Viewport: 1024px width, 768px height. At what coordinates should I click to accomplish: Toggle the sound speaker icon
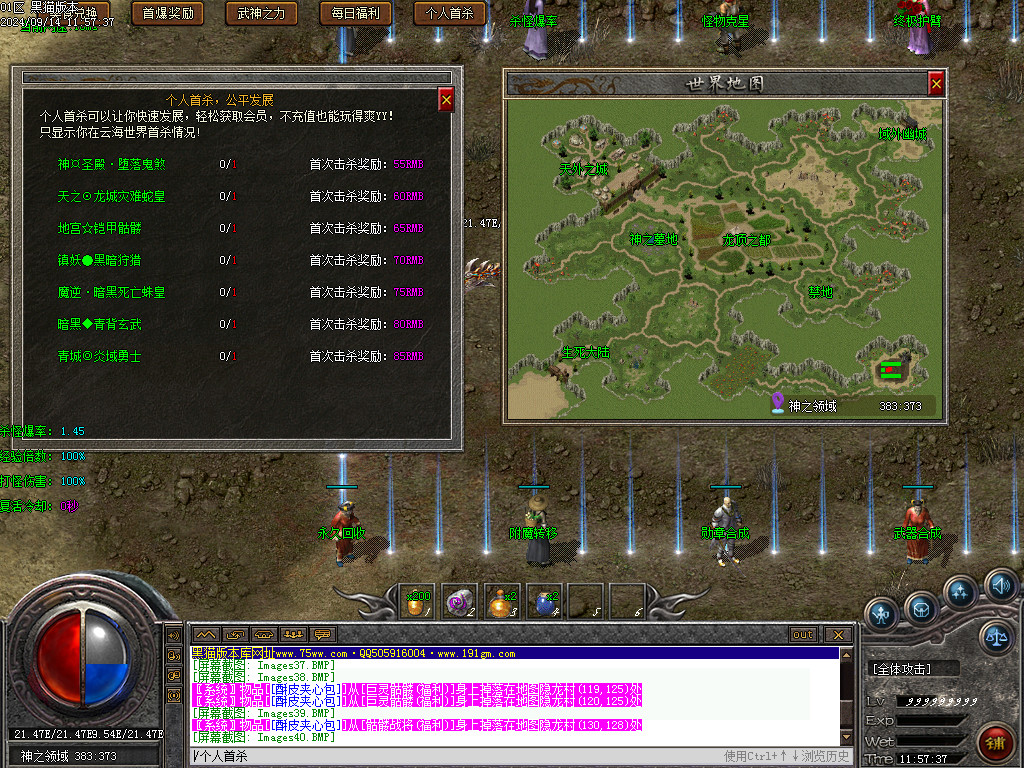(x=1001, y=586)
